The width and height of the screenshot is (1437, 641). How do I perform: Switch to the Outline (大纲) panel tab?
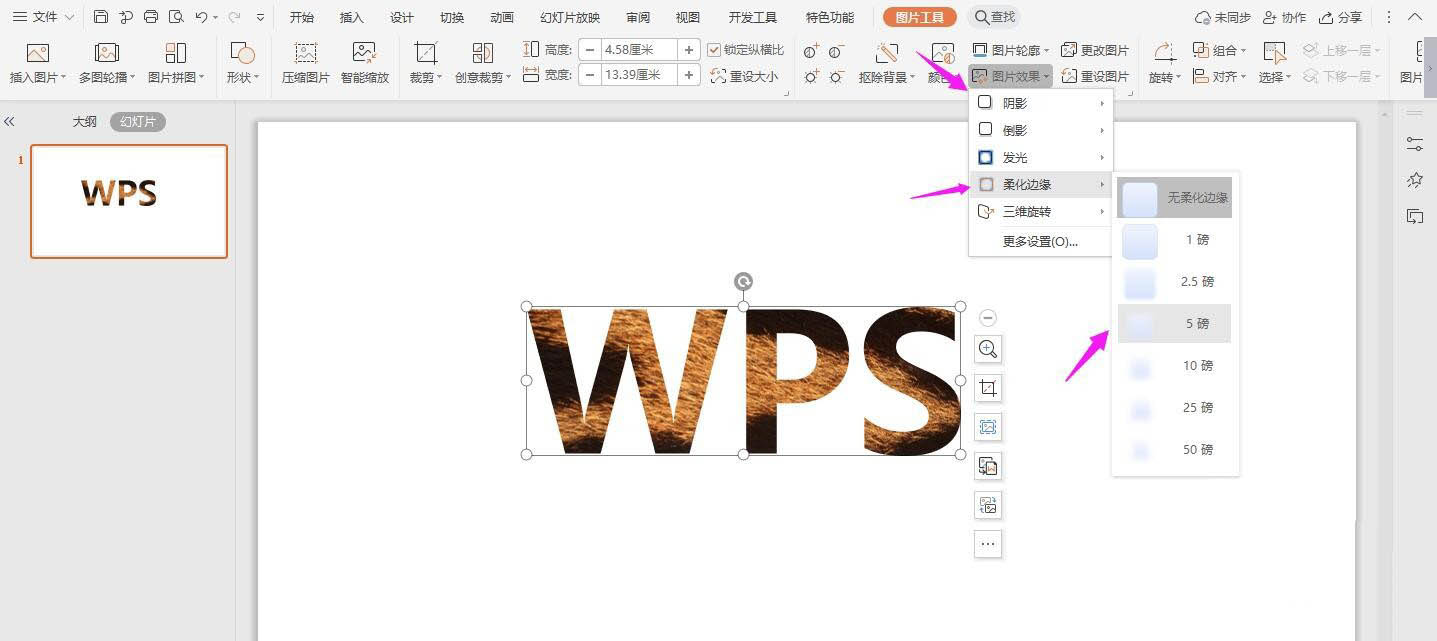pos(85,122)
